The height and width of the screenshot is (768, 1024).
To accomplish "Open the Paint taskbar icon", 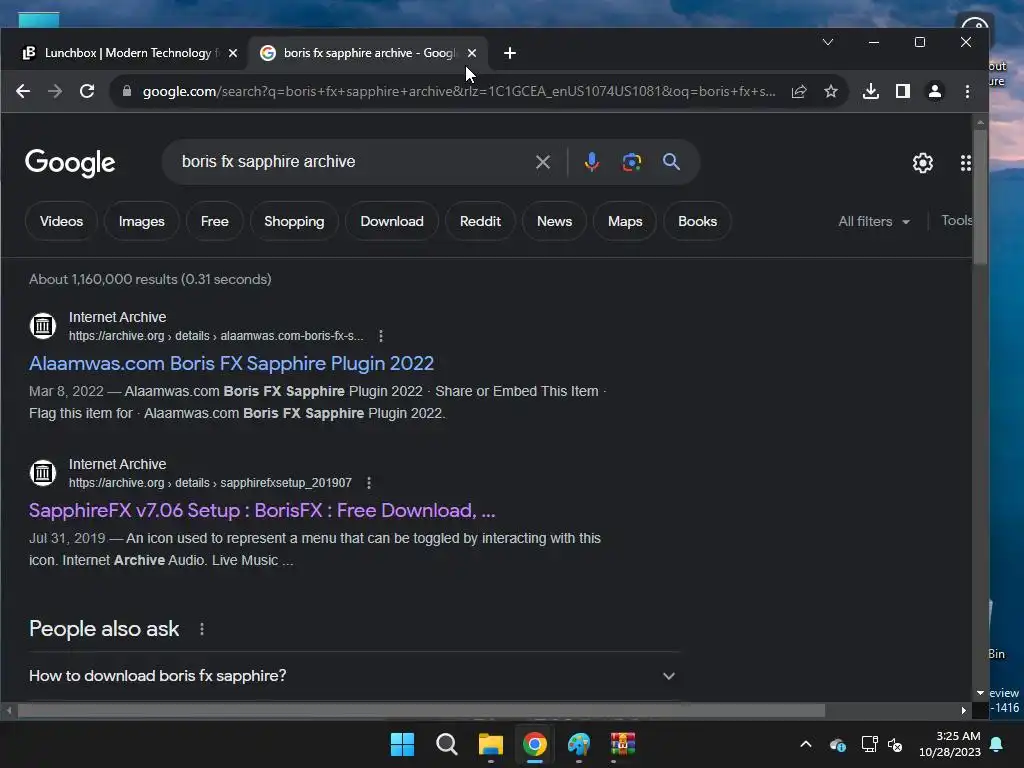I will [x=579, y=744].
